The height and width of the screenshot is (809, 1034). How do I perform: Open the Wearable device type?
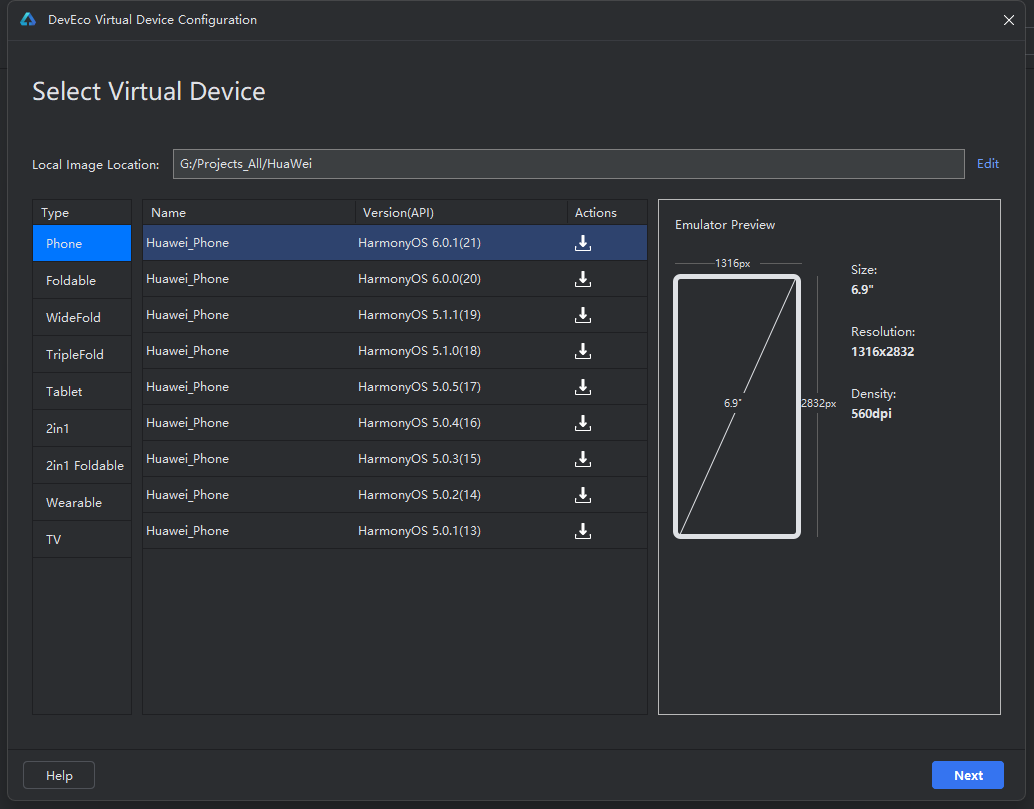(82, 502)
